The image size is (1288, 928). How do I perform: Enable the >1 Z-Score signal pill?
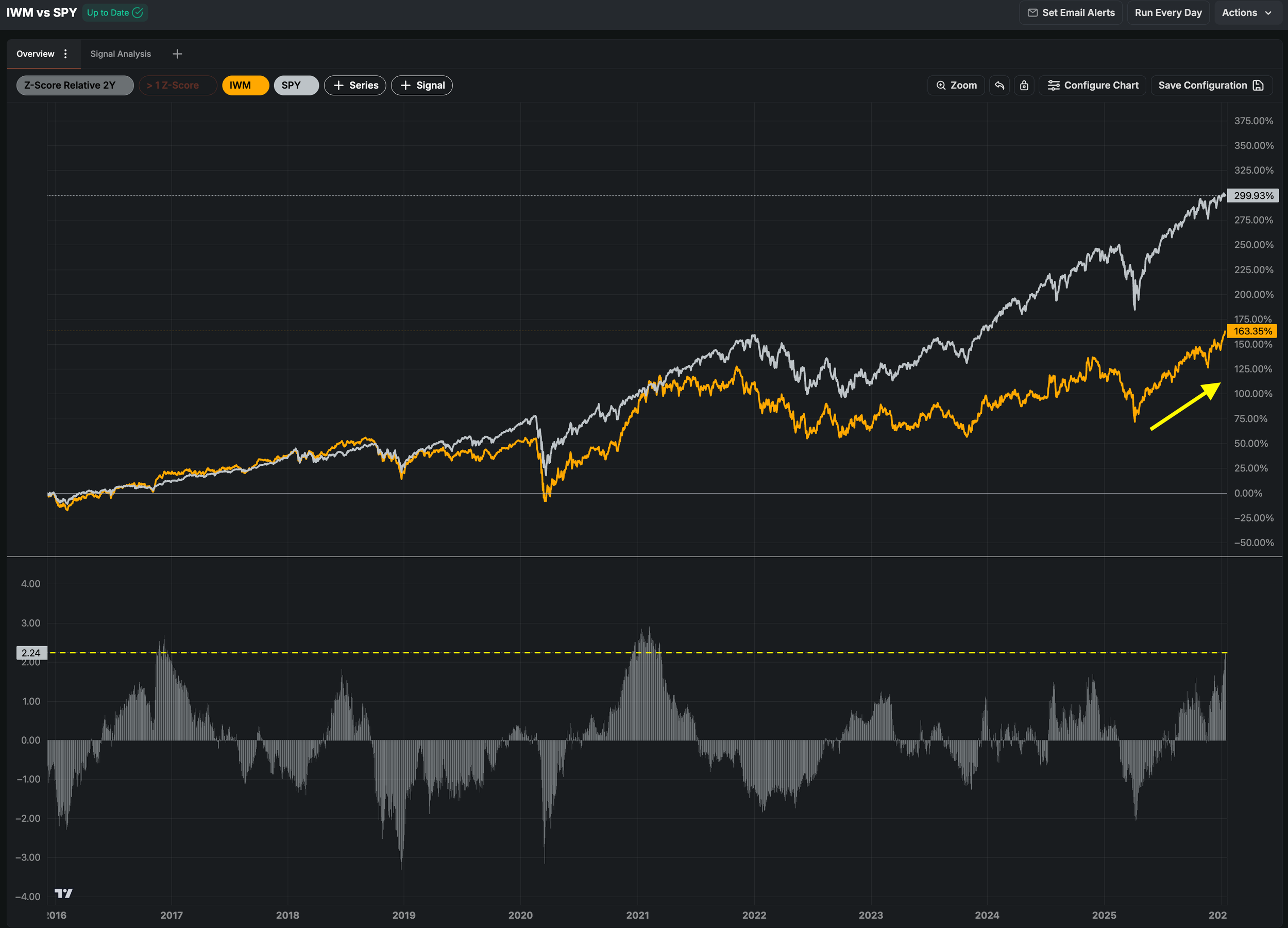tap(177, 85)
